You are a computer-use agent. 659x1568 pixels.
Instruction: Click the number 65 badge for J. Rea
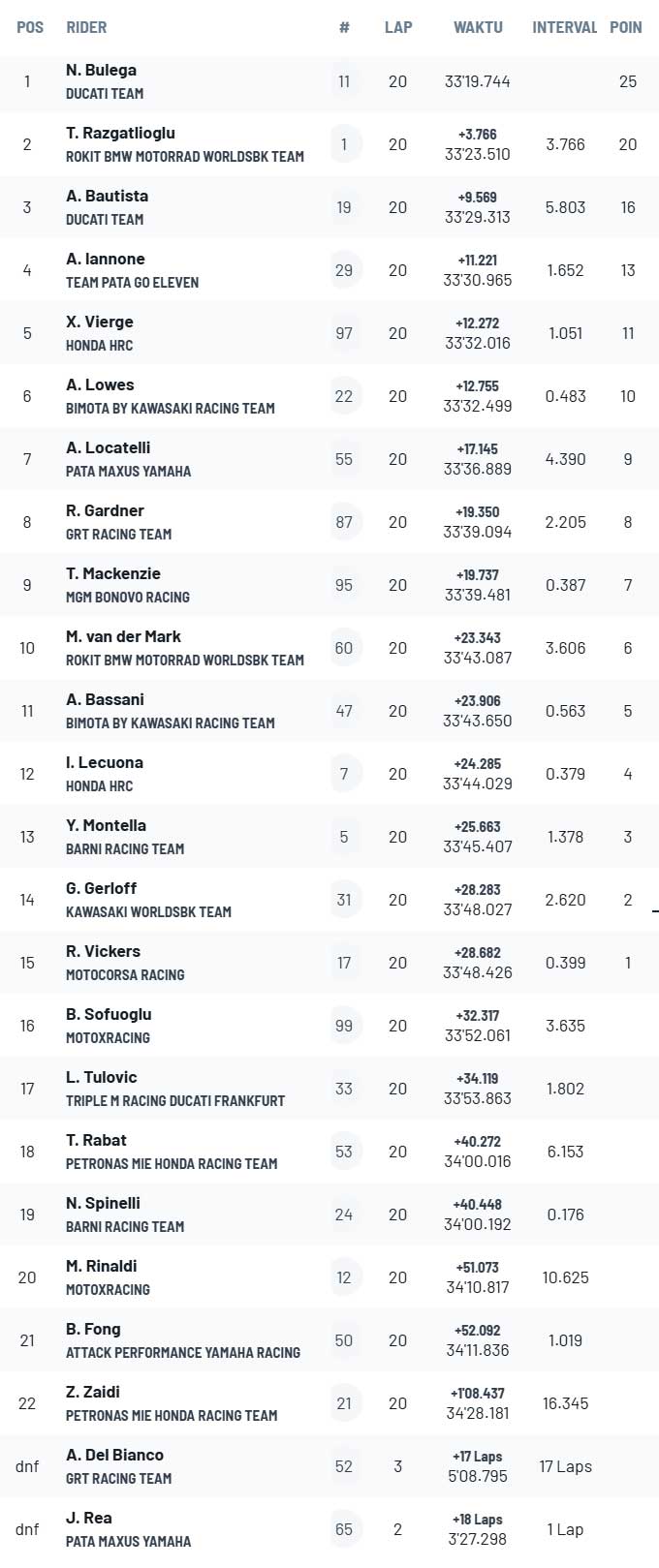[x=344, y=1529]
